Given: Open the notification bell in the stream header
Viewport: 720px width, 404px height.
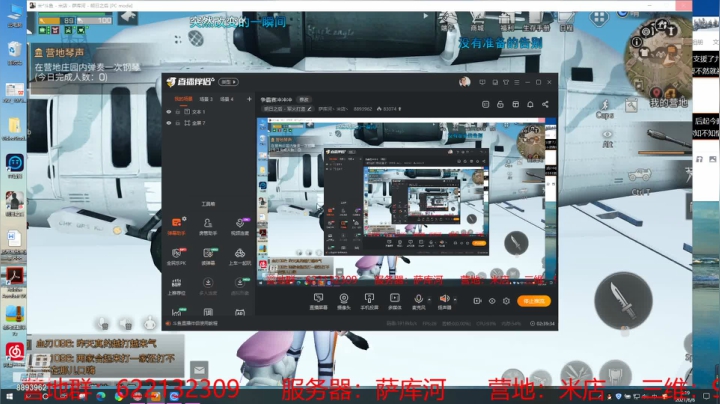Looking at the screenshot, I should (530, 105).
